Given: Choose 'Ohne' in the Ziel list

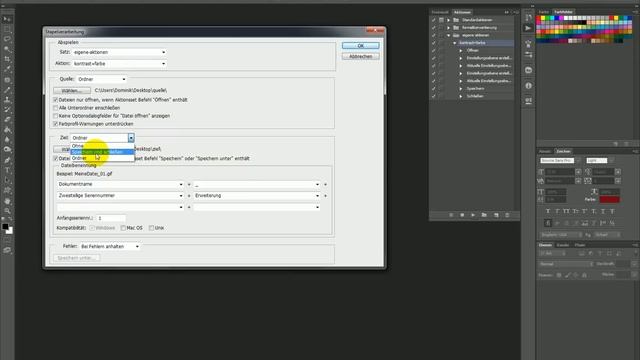Looking at the screenshot, I should point(102,146).
